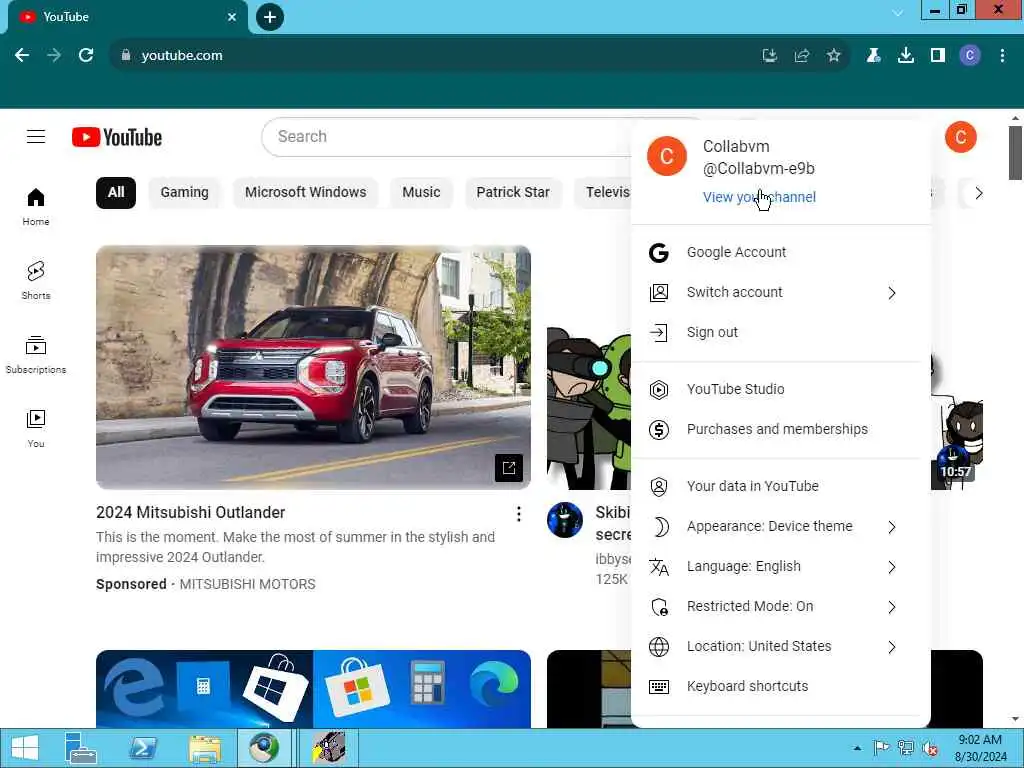Viewport: 1024px width, 768px height.
Task: Click the View your channel link
Action: tap(759, 197)
